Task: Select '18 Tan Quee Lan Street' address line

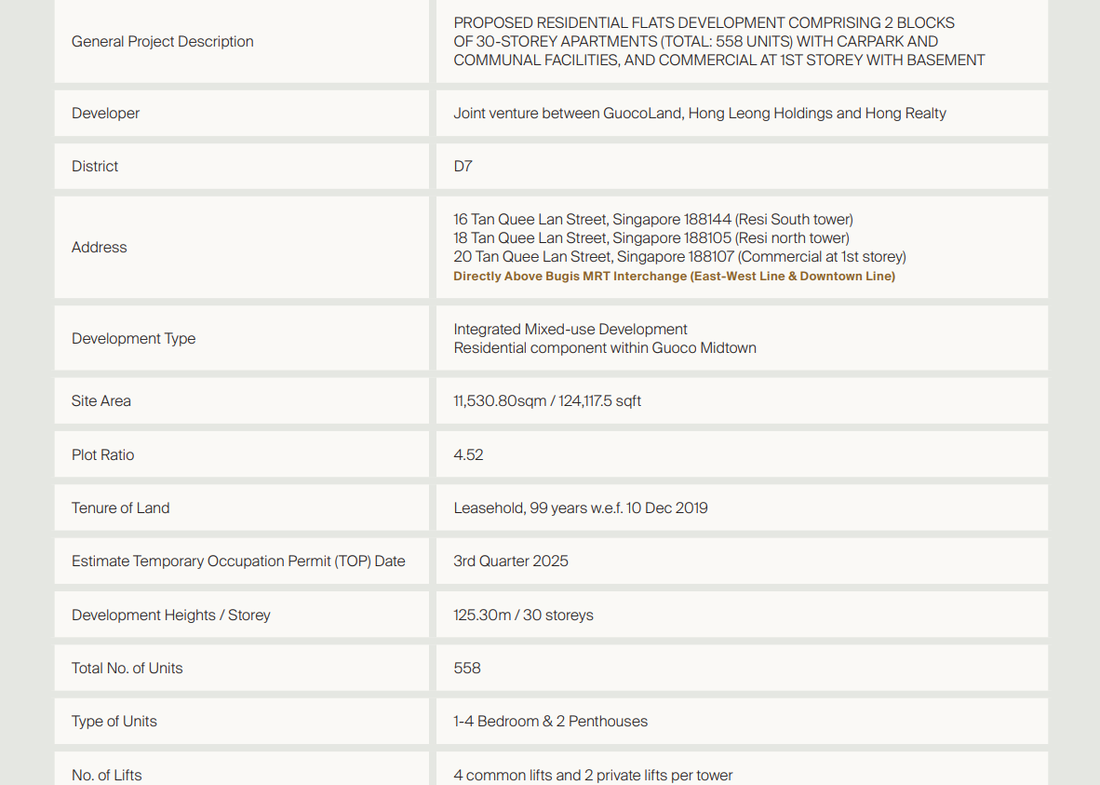Action: tap(651, 238)
